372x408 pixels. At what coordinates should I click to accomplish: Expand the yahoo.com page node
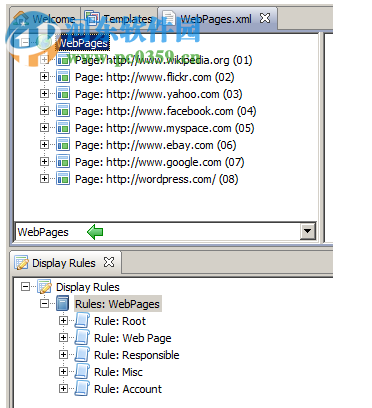point(44,94)
